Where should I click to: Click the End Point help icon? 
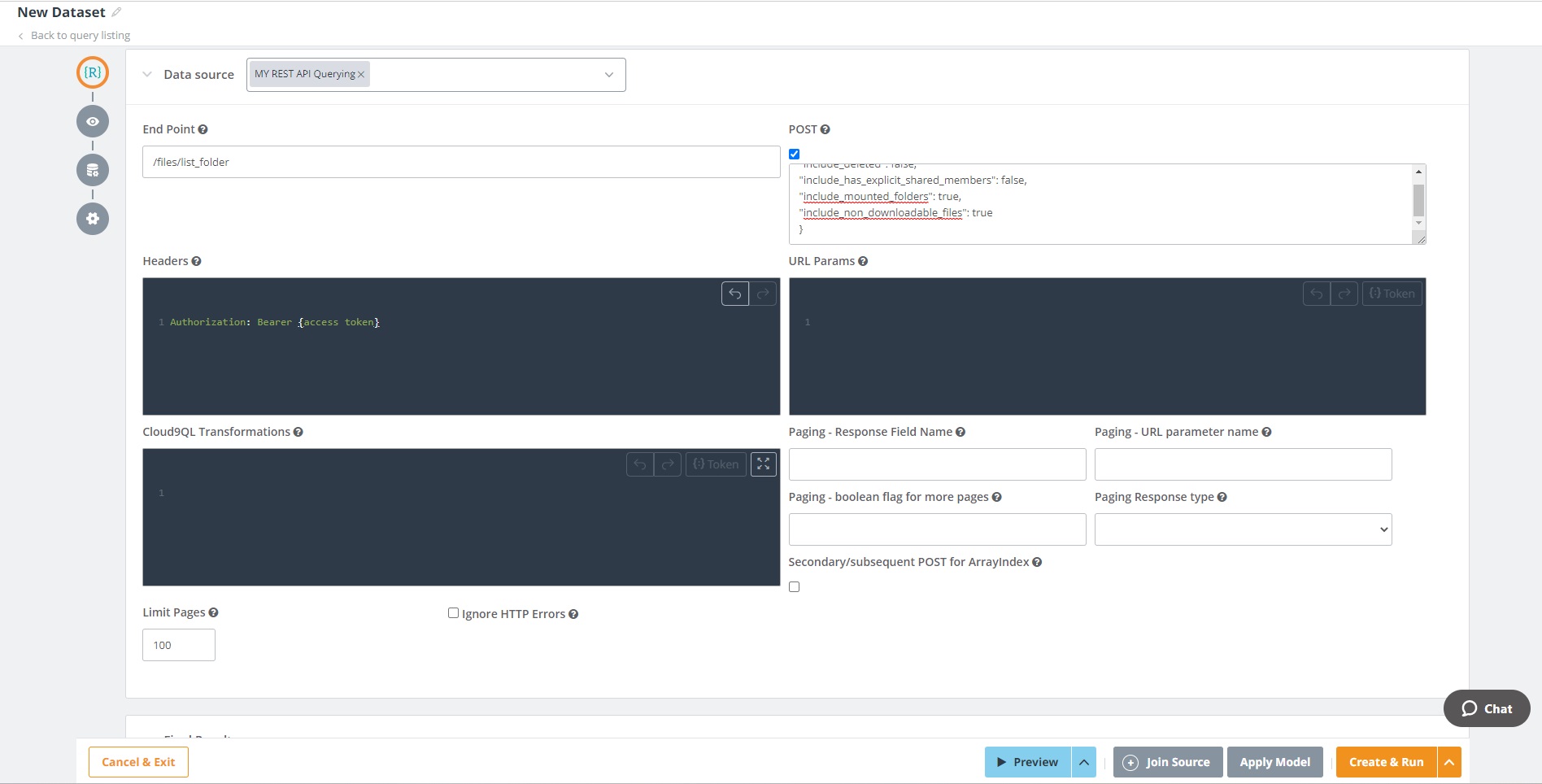(203, 129)
